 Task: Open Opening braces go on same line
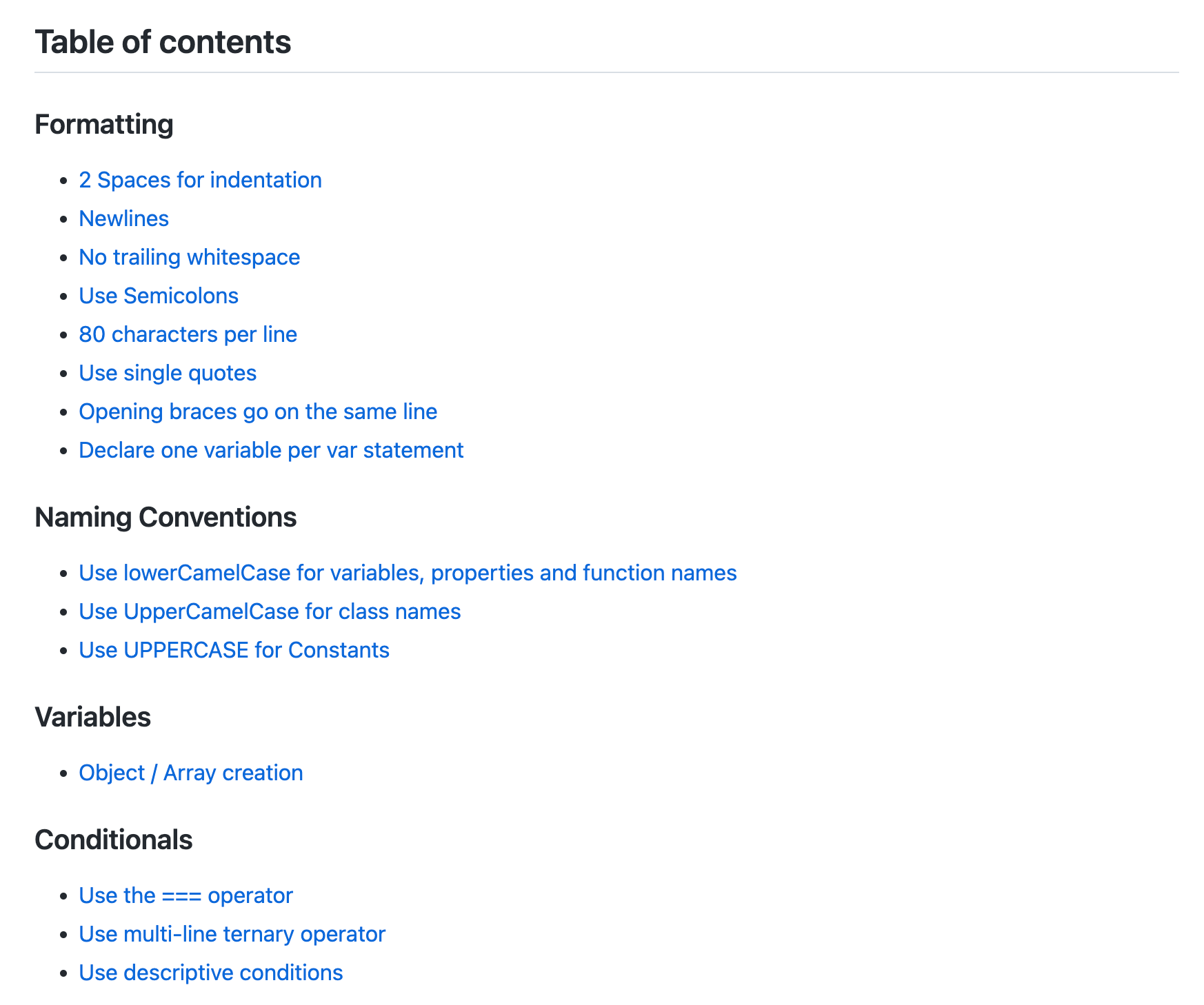click(x=258, y=412)
